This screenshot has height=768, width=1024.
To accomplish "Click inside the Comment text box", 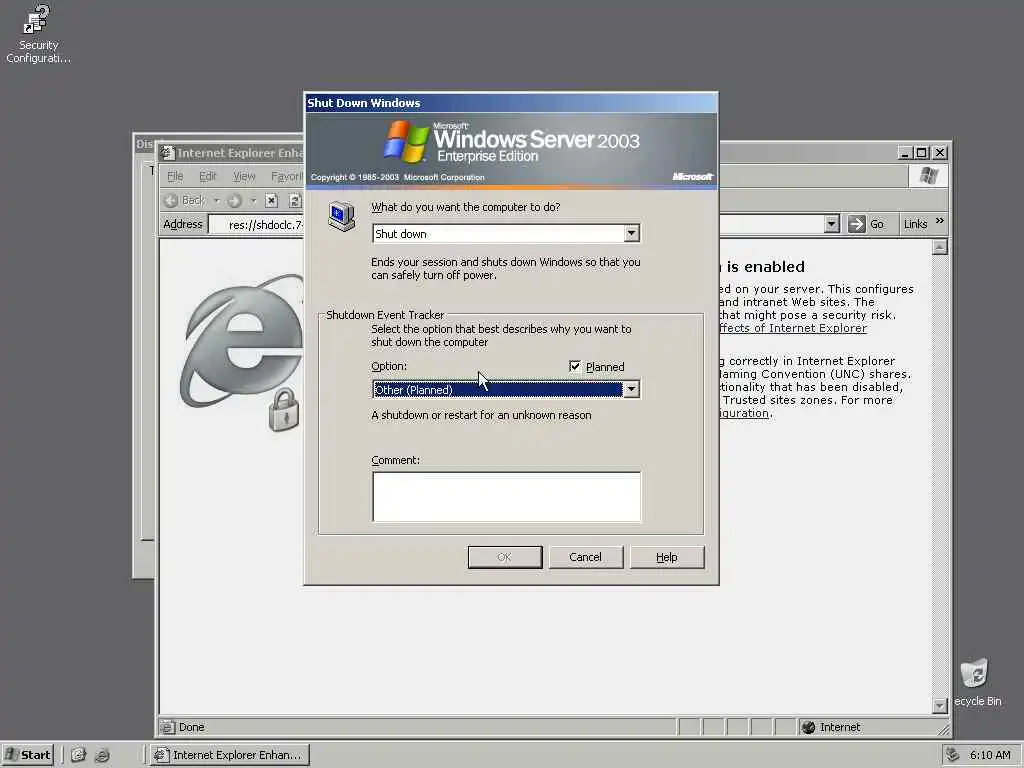I will click(507, 497).
